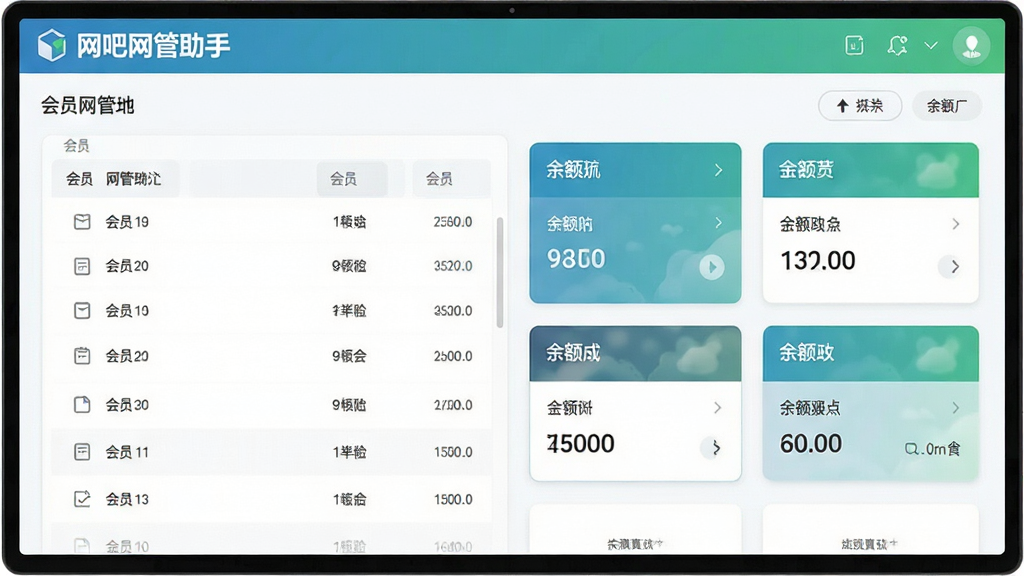Click the 9800 balance figure
The image size is (1024, 576).
(576, 259)
